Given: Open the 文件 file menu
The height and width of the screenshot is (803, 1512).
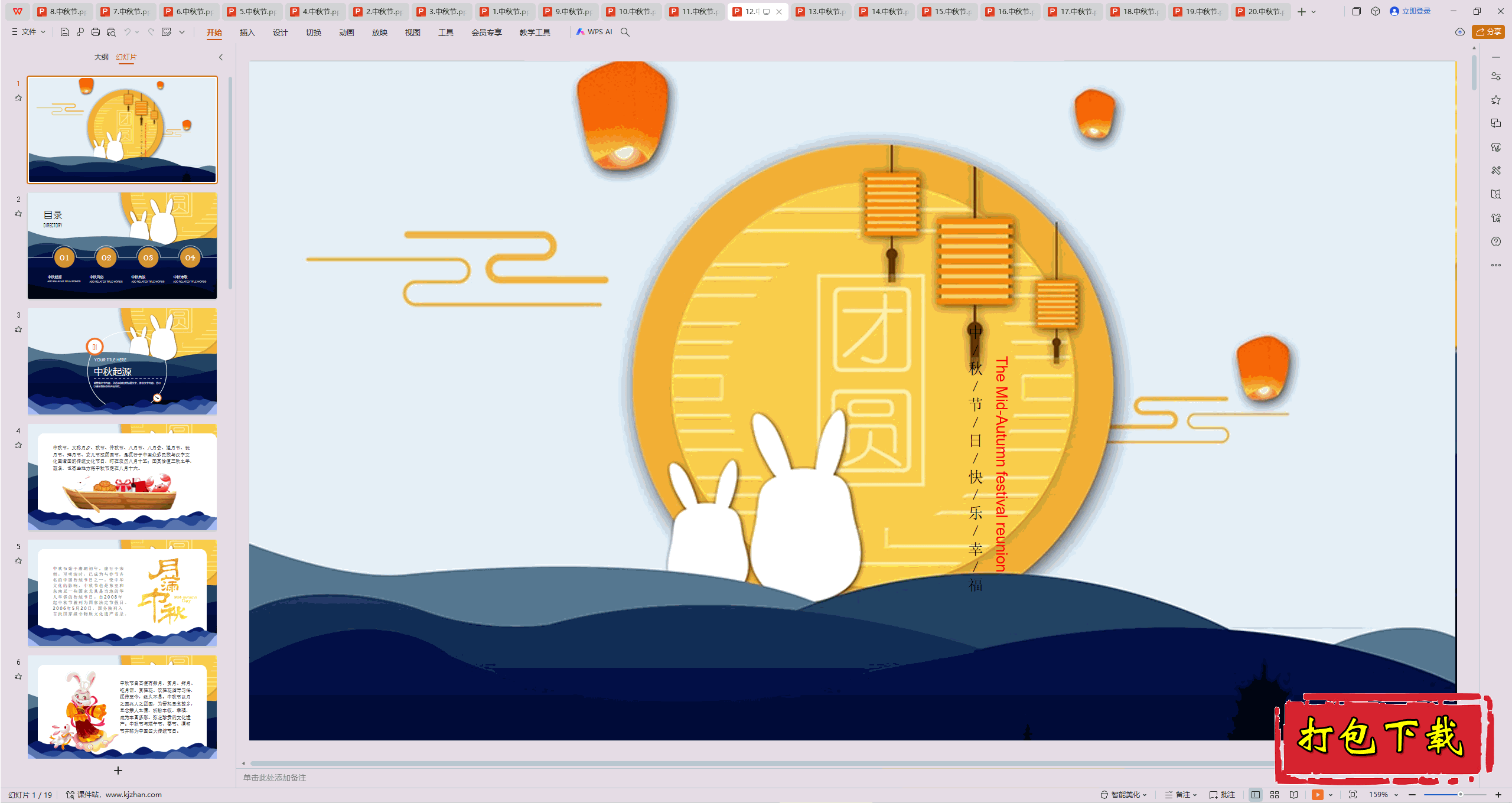Looking at the screenshot, I should pos(28,32).
